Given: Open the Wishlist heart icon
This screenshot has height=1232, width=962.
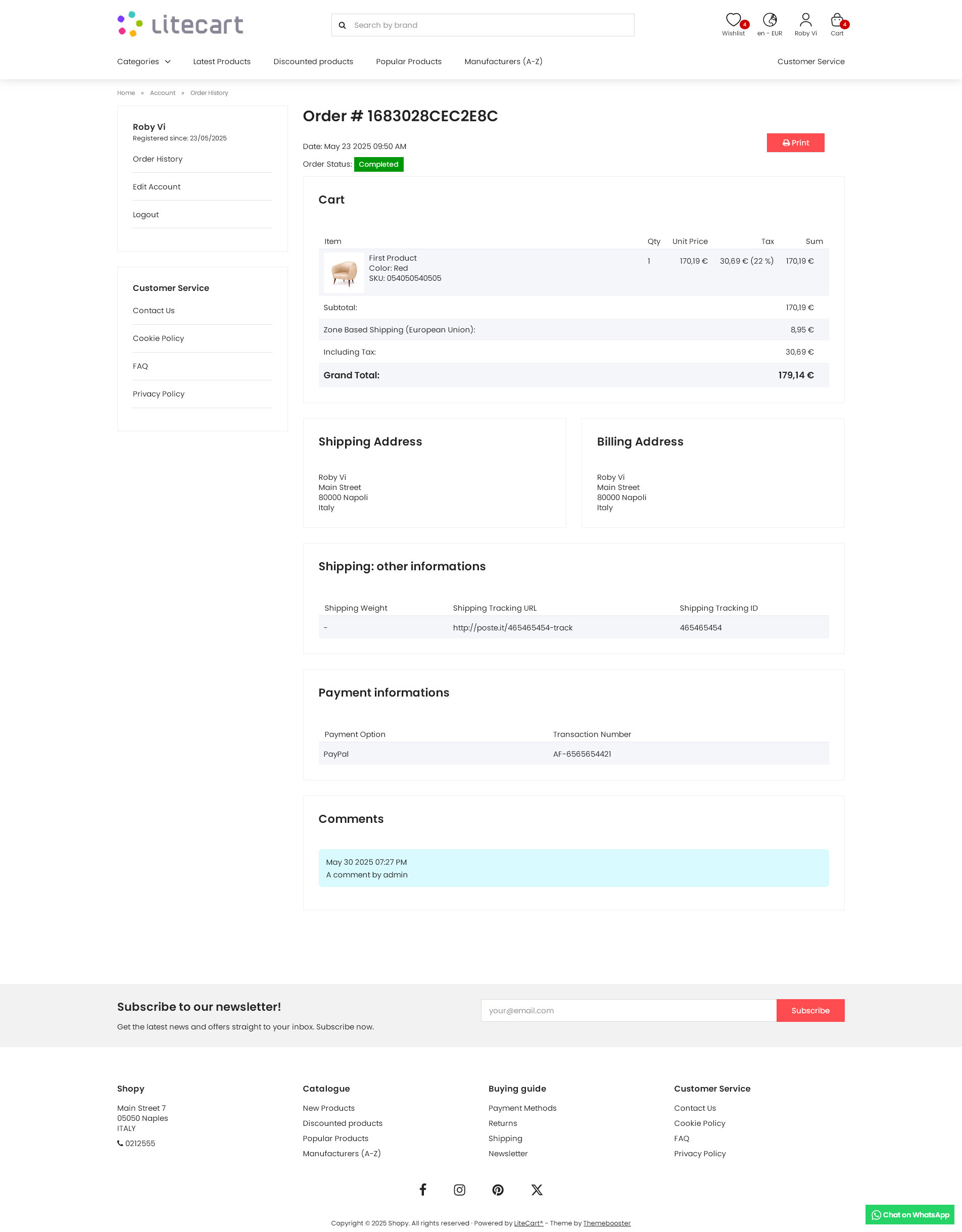Looking at the screenshot, I should [733, 21].
